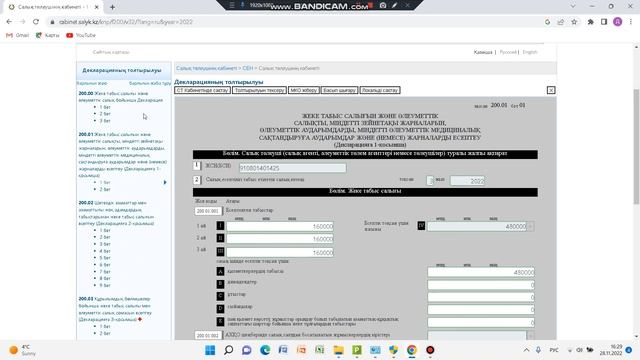Switch site language to Русский

pyautogui.click(x=508, y=52)
